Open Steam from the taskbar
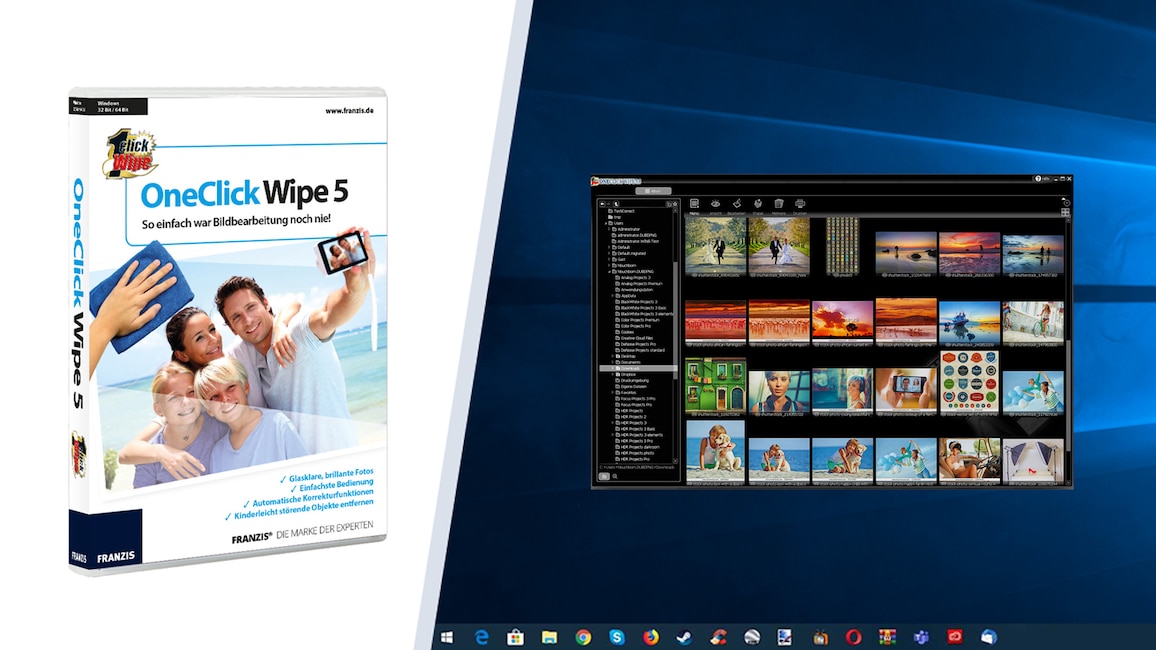1156x650 pixels. [x=684, y=637]
